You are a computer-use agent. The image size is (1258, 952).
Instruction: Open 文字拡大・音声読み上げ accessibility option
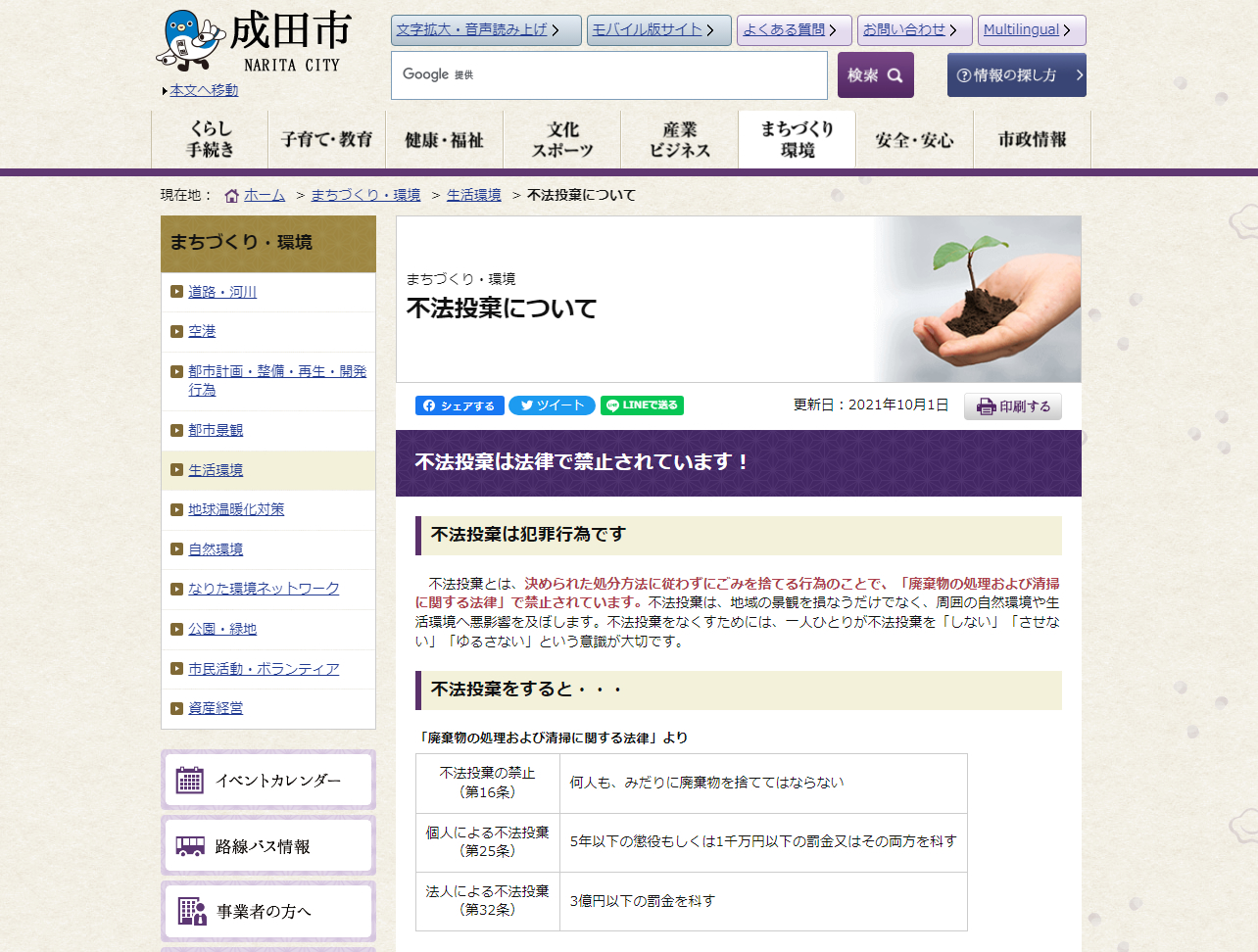click(x=485, y=30)
